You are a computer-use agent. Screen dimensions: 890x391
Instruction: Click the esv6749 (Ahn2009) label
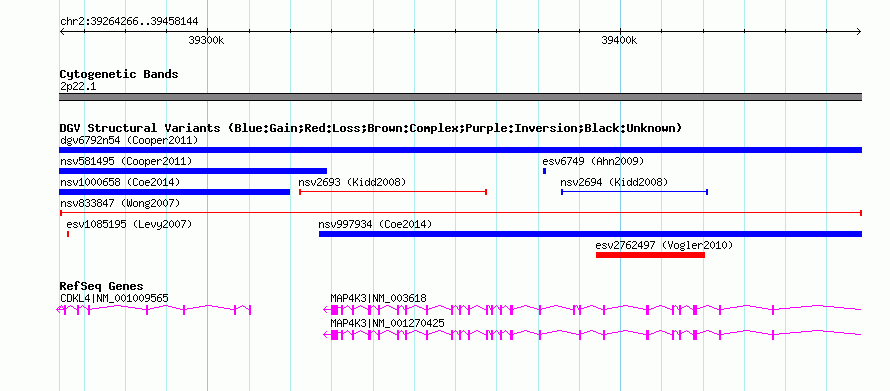click(593, 161)
